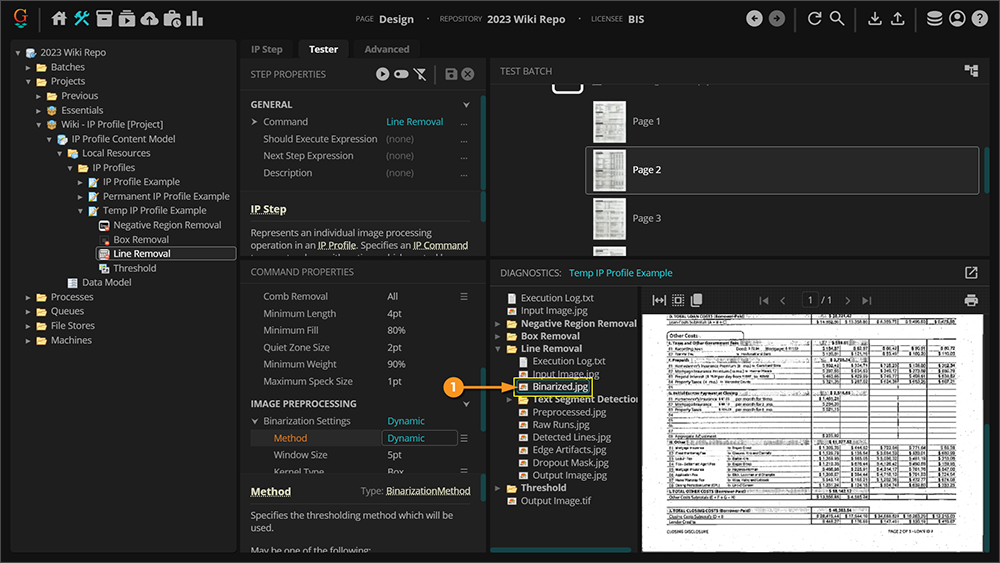Follow the IP Command link in description
Viewport: 1000px width, 563px height.
pyautogui.click(x=440, y=245)
